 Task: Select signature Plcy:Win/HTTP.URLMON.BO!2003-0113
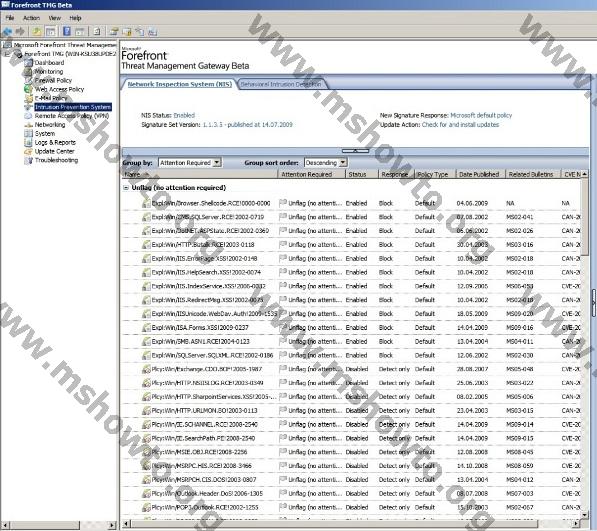pos(204,411)
